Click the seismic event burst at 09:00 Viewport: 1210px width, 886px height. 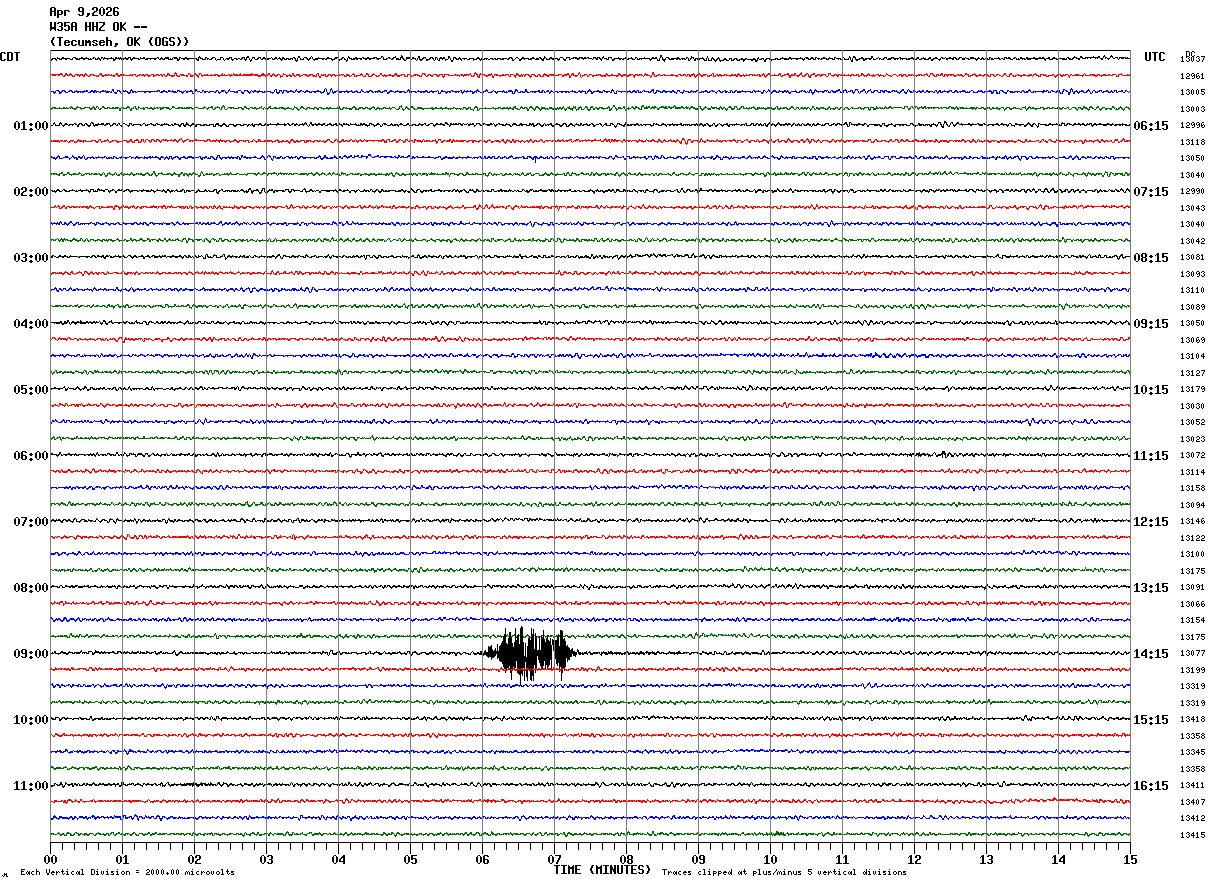coord(530,654)
